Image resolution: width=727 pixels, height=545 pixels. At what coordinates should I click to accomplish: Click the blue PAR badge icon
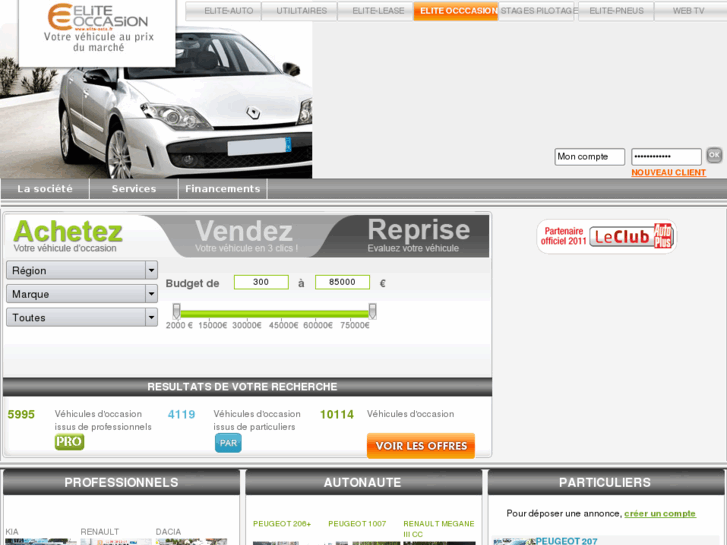(228, 443)
